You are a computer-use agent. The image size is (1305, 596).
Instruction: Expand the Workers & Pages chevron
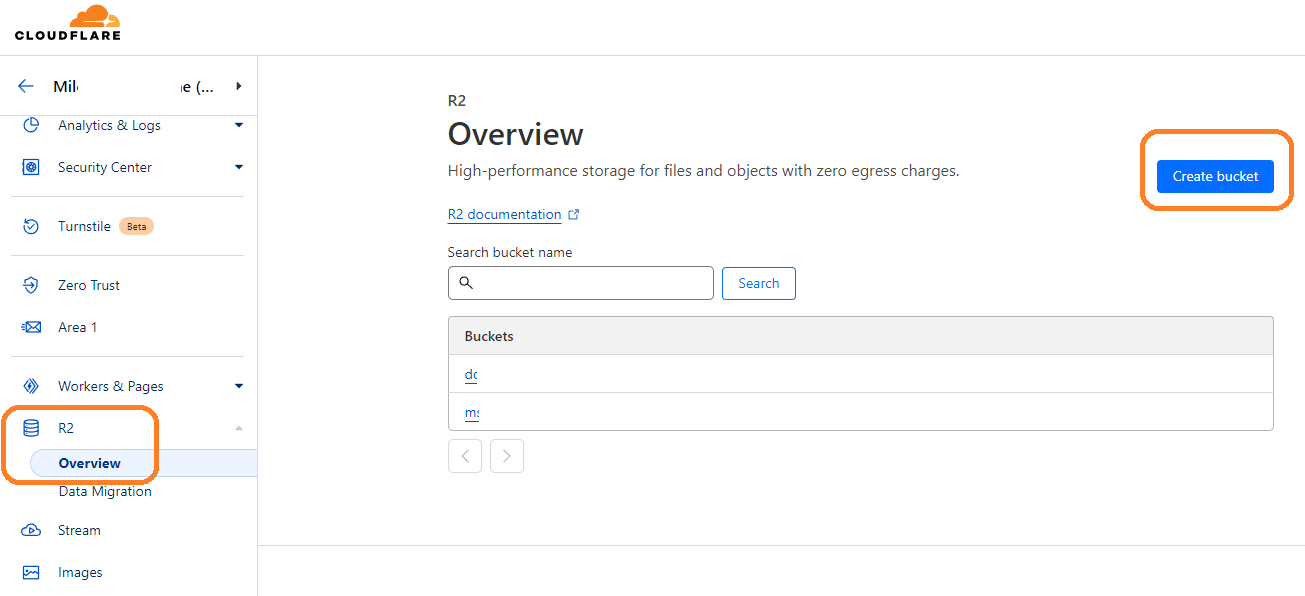[238, 386]
